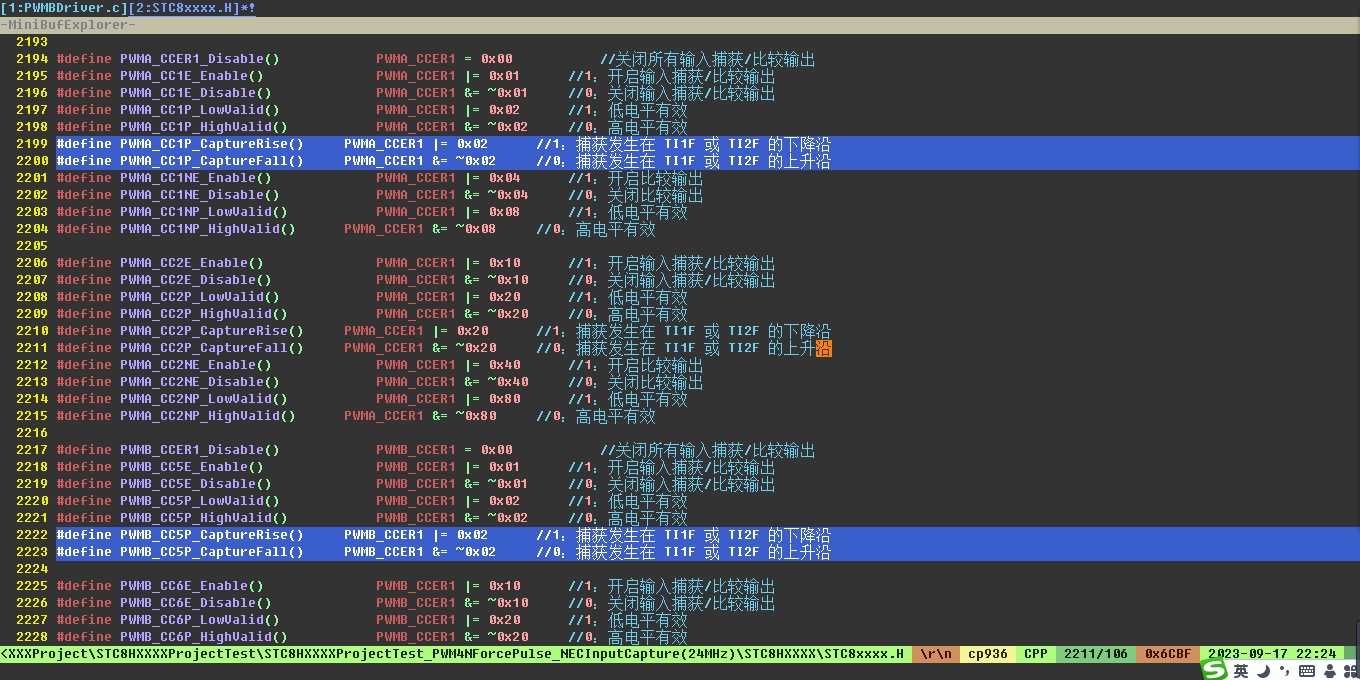Place cursor on PWMB_CCER1_Disable() macro name
This screenshot has height=680, width=1360.
(x=200, y=450)
